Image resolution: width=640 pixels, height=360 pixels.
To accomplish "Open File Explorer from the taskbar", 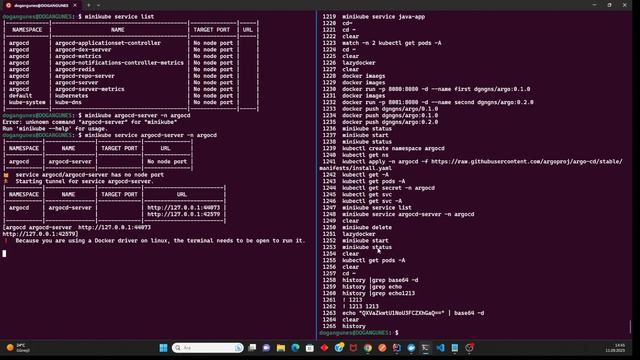I will tap(281, 348).
